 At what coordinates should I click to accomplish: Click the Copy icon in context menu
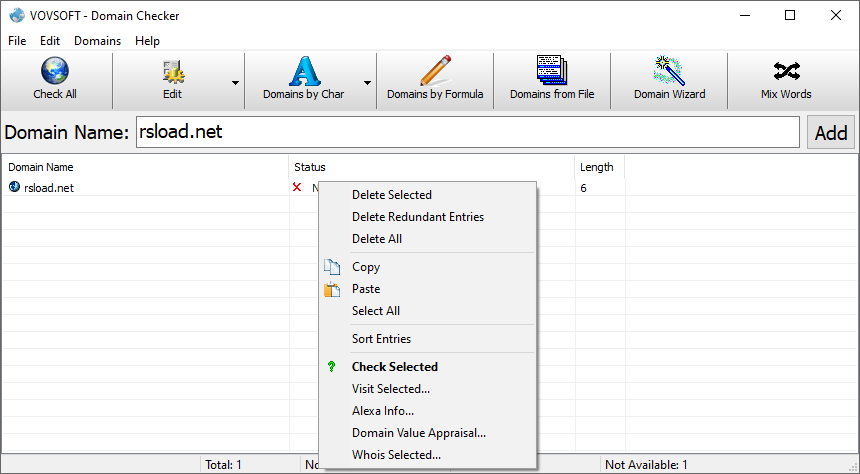[332, 267]
